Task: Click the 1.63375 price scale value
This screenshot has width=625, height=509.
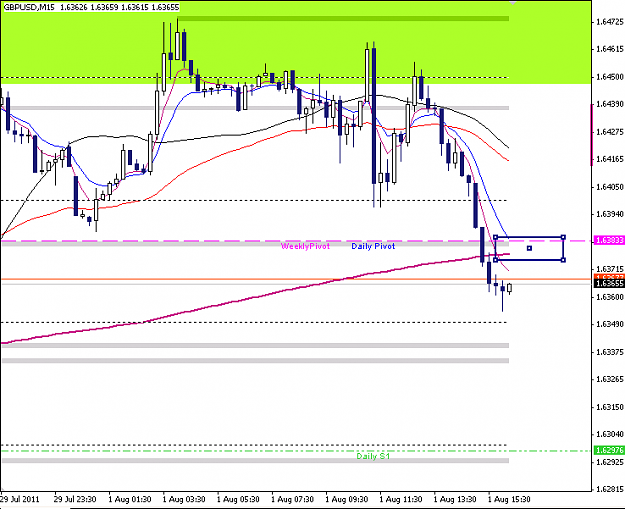Action: [x=610, y=352]
